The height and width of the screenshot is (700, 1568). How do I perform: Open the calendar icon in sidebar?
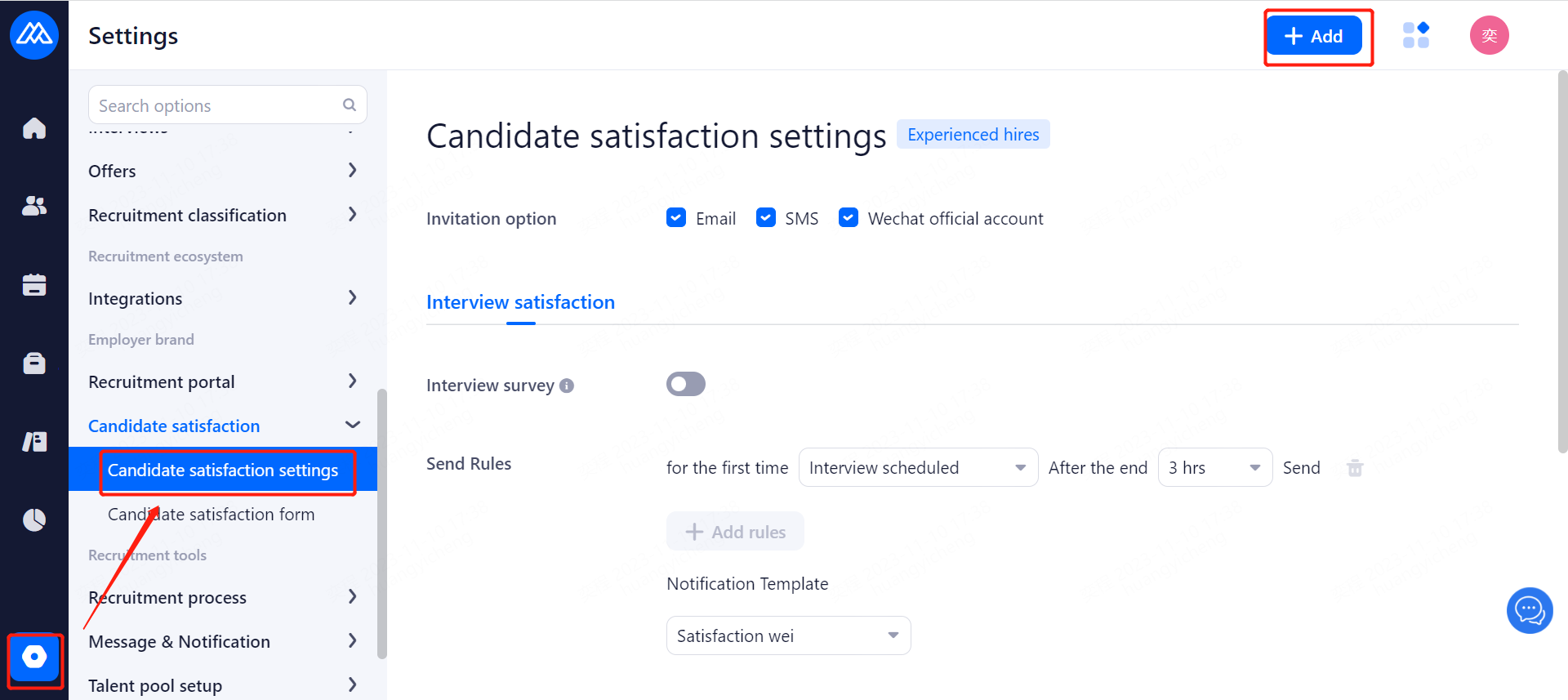pyautogui.click(x=34, y=284)
